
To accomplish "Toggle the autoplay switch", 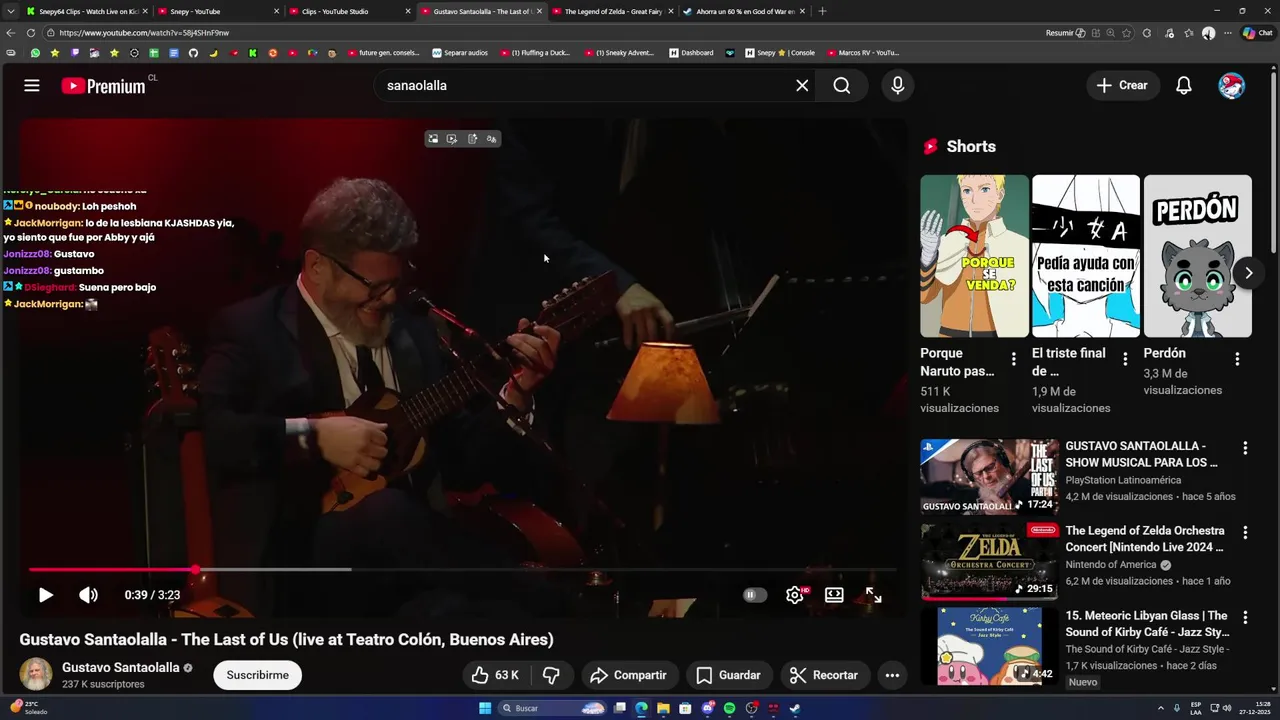I will (x=754, y=595).
